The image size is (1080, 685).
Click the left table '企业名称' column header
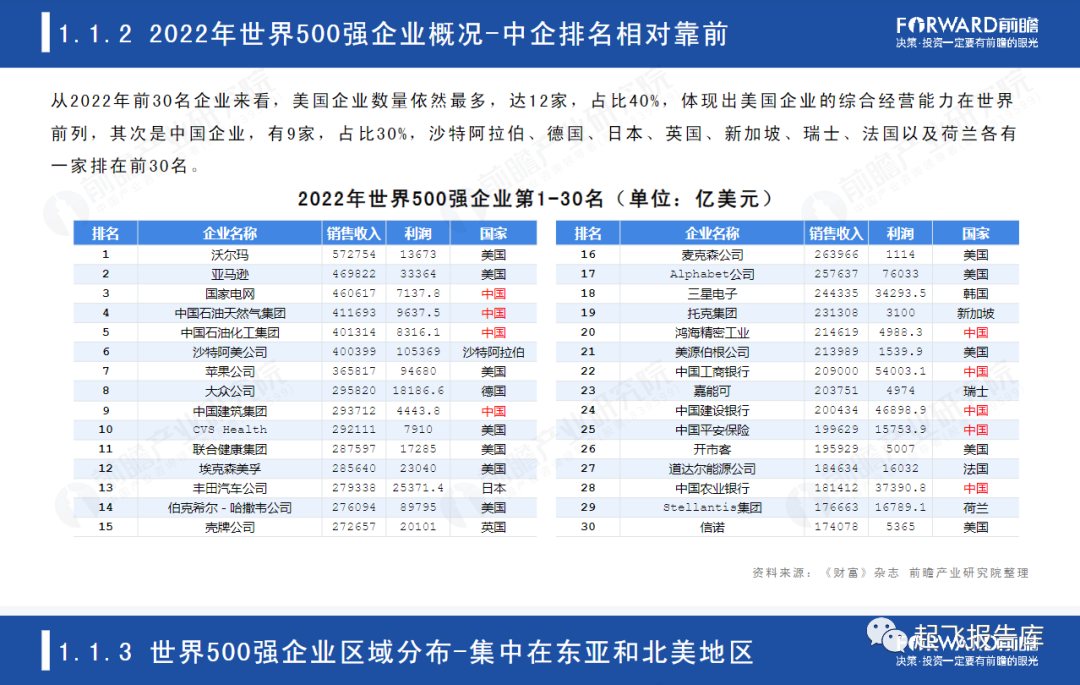click(229, 233)
